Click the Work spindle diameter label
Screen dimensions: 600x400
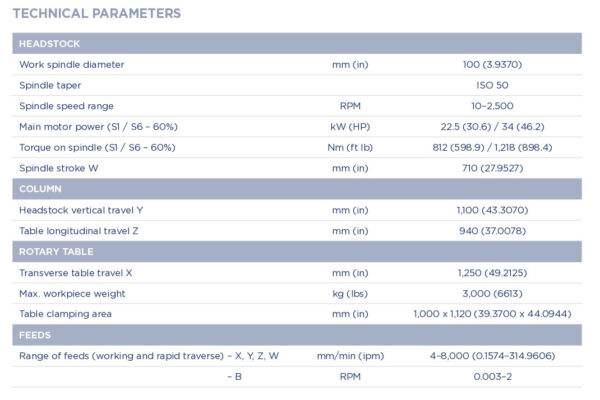[85, 65]
